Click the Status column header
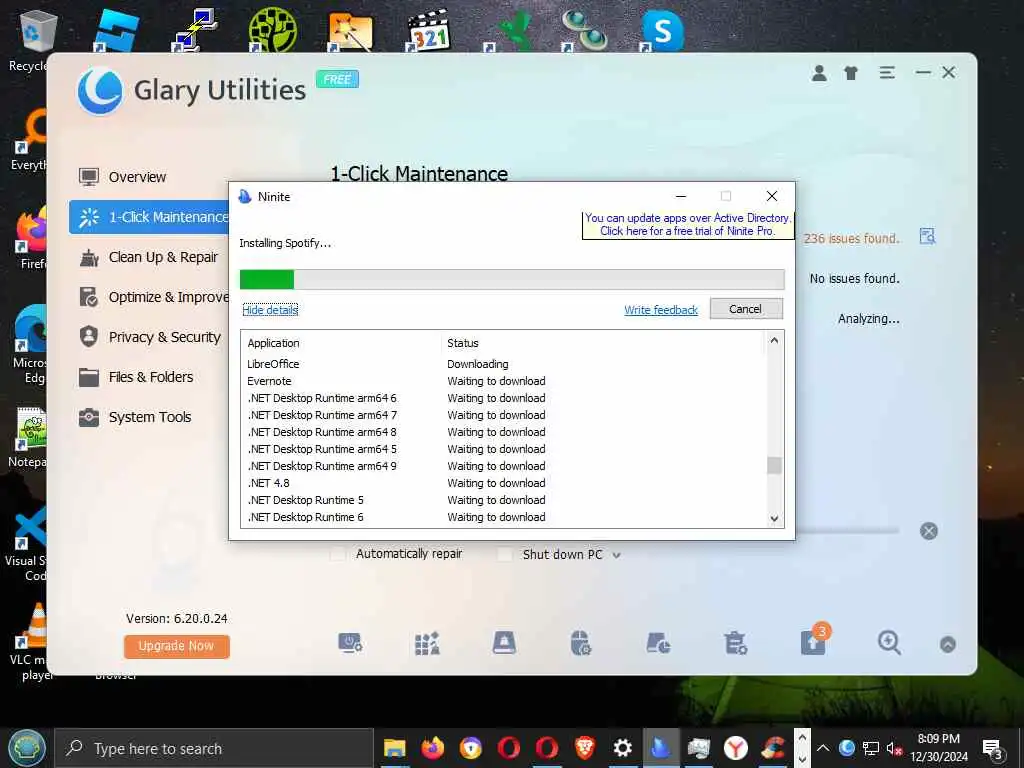1024x768 pixels. point(462,343)
